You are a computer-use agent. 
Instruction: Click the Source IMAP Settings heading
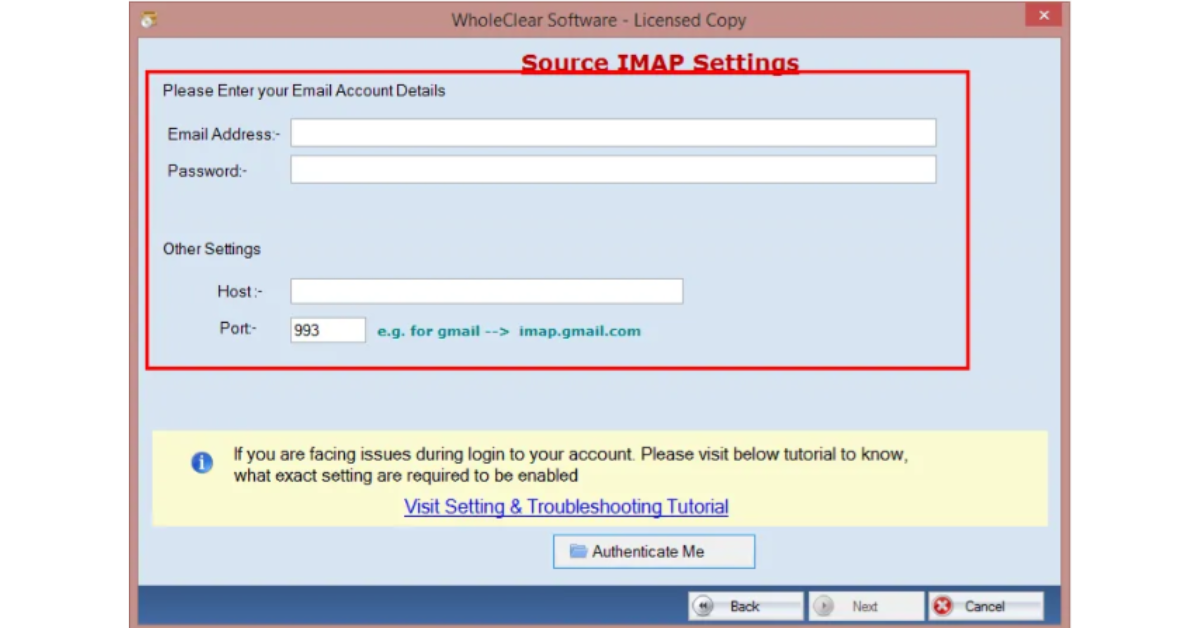(x=660, y=64)
